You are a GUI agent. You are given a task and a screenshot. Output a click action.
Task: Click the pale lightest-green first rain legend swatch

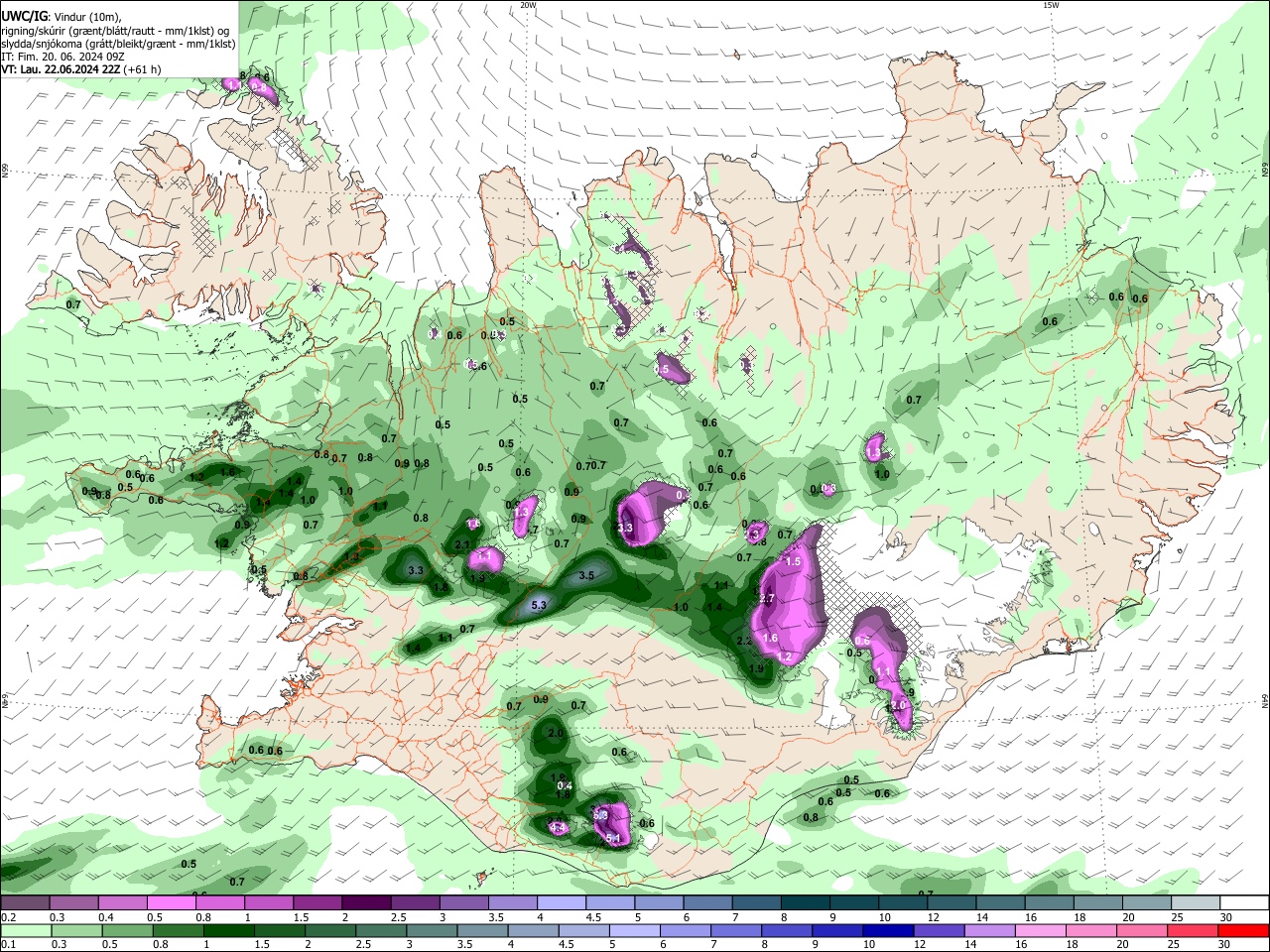[x=25, y=930]
